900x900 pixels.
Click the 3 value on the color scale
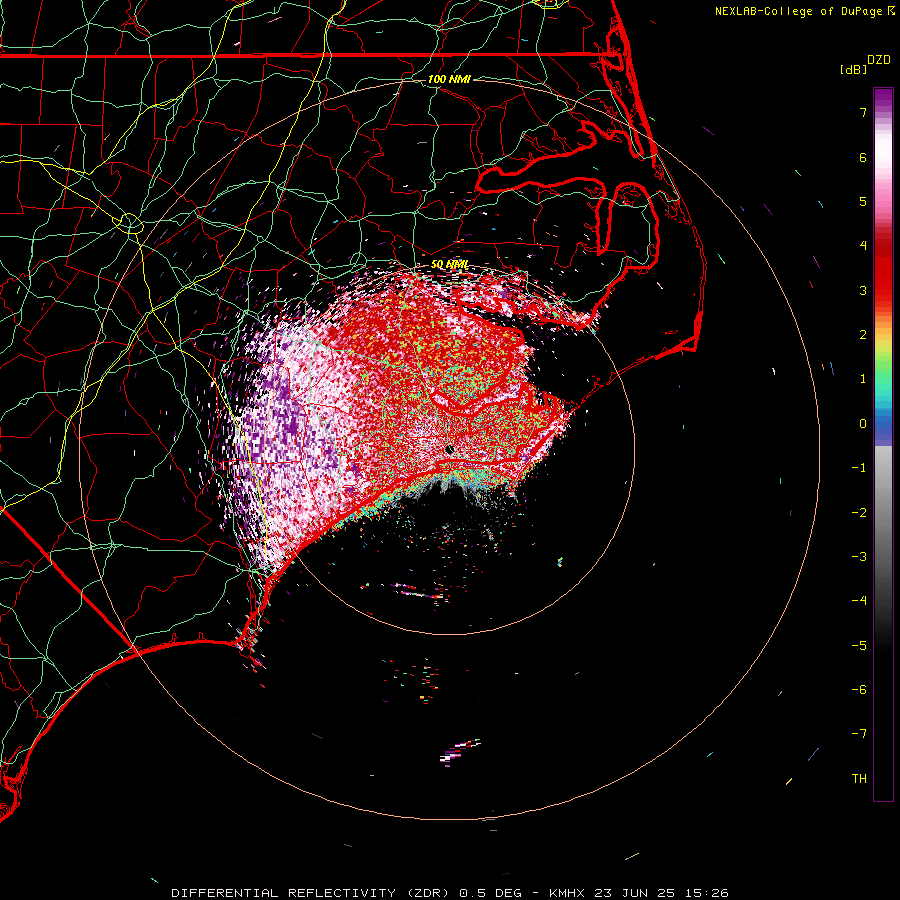pos(863,290)
